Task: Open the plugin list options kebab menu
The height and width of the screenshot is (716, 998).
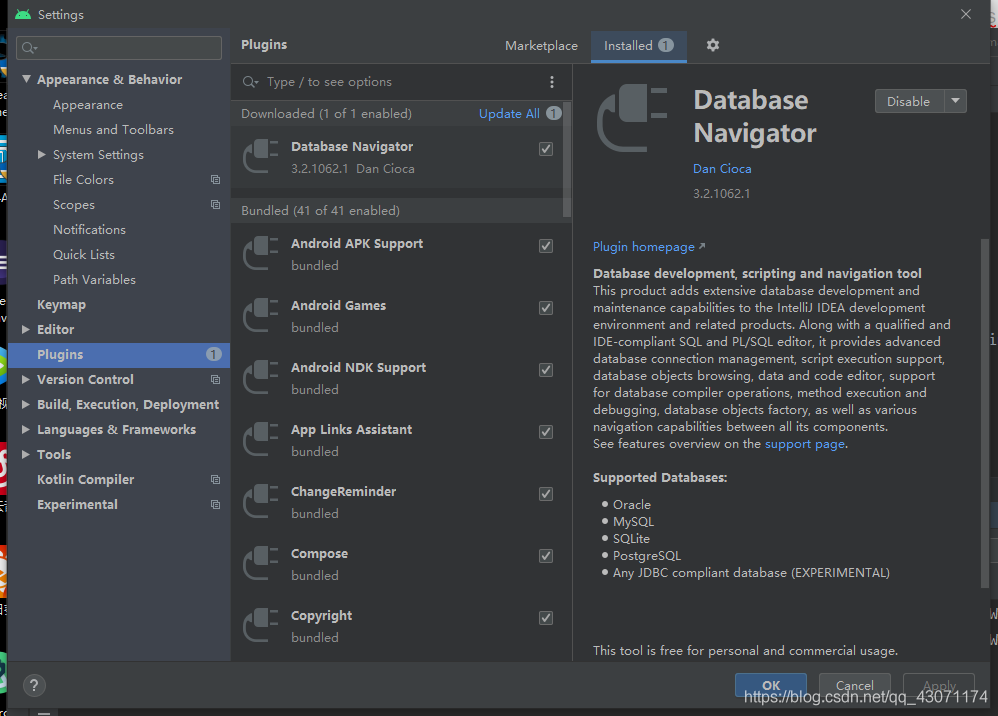Action: click(x=552, y=81)
